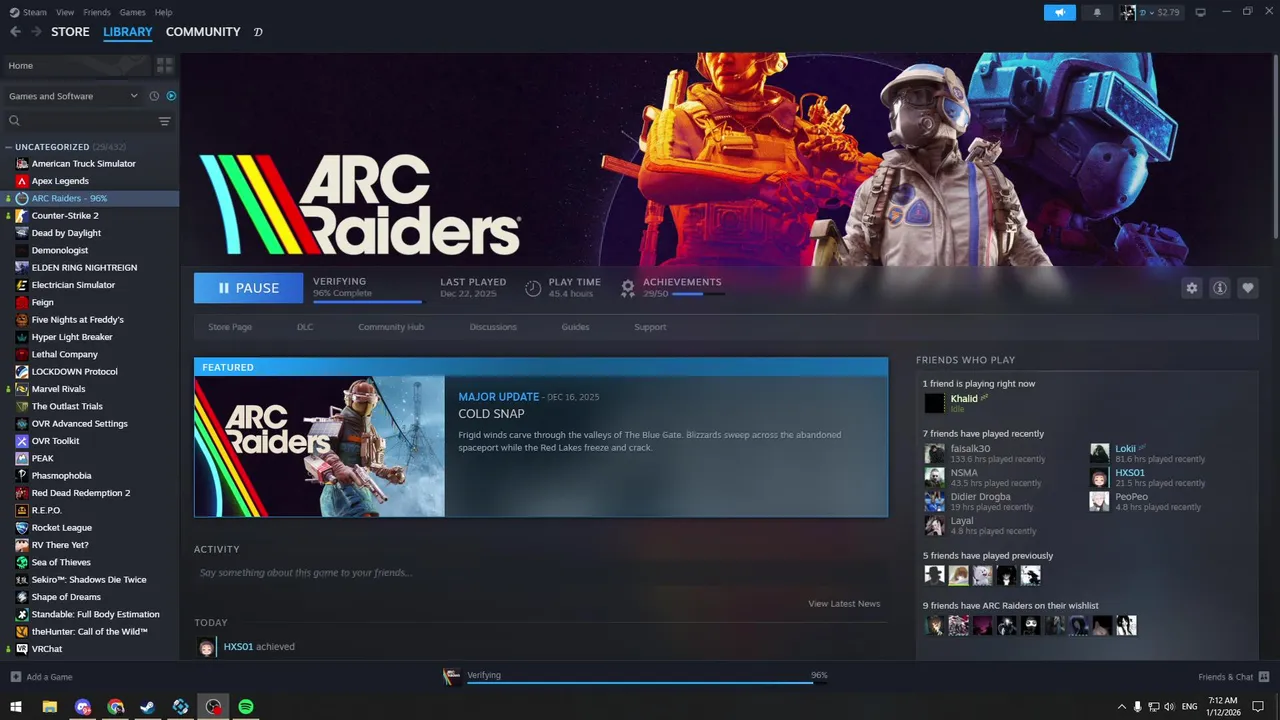The image size is (1280, 720).
Task: Open the Support link
Action: click(x=650, y=327)
